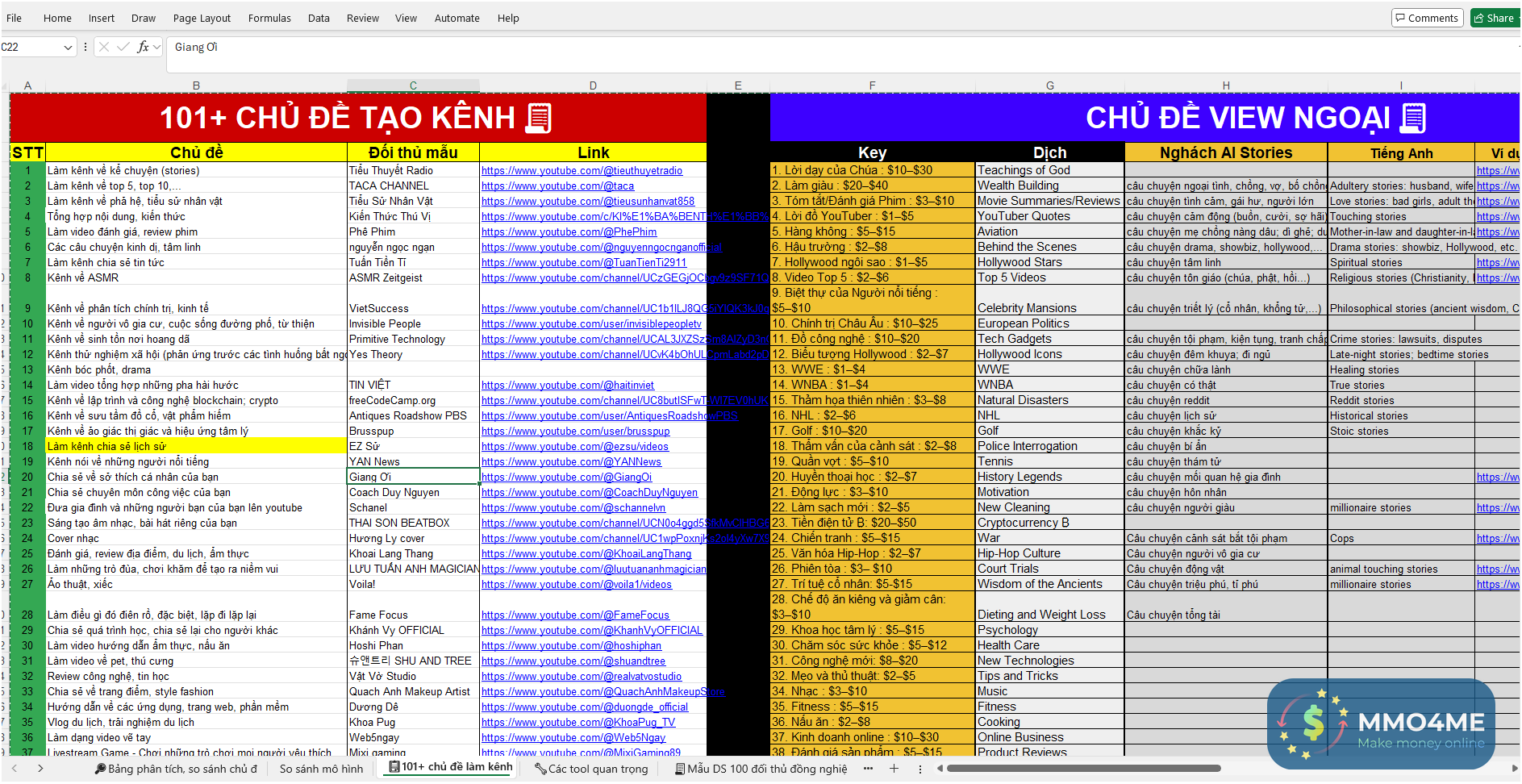Open the Formulas ribbon tab
Image resolution: width=1522 pixels, height=784 pixels.
coord(269,18)
